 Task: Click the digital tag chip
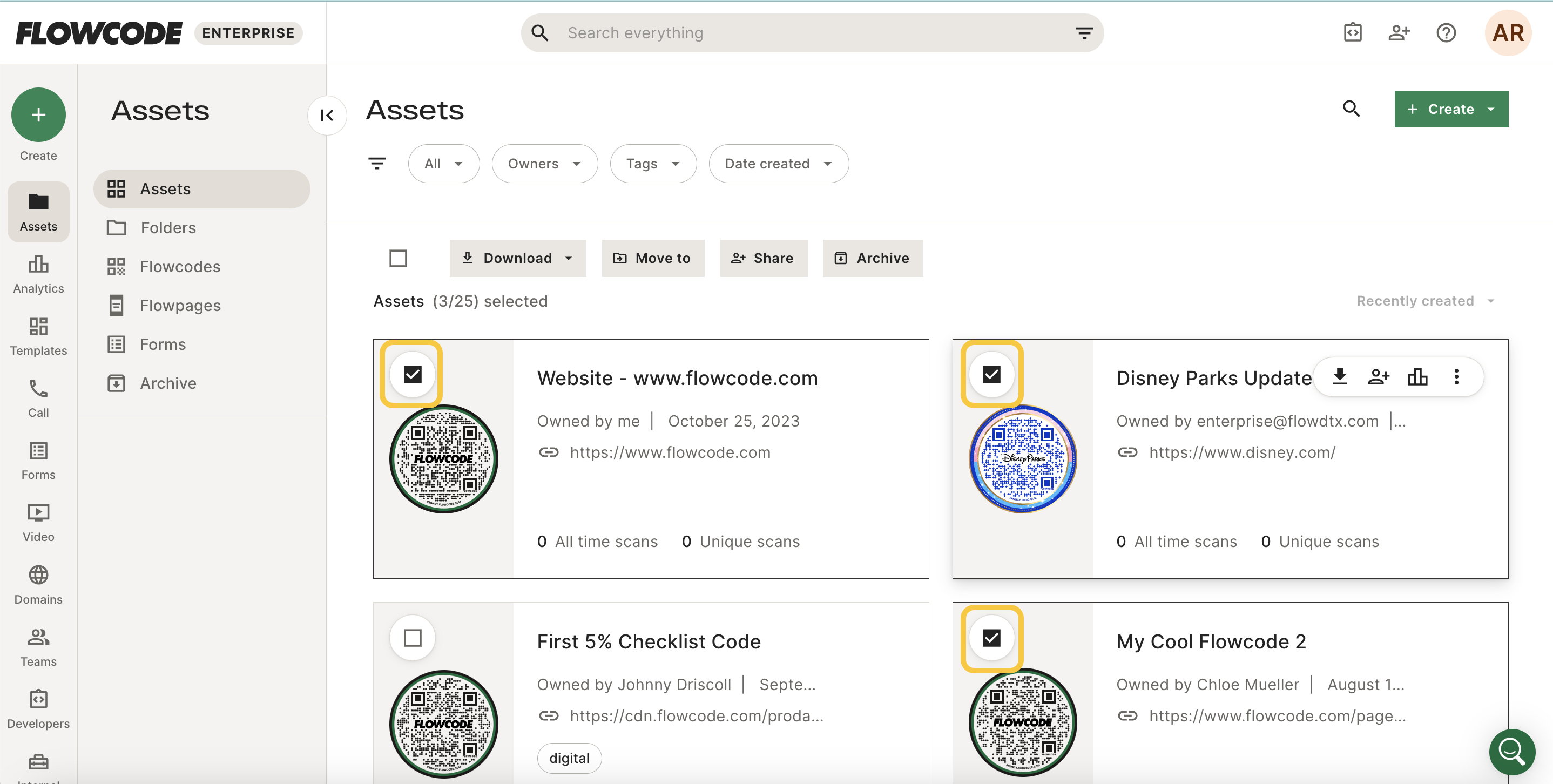(569, 758)
